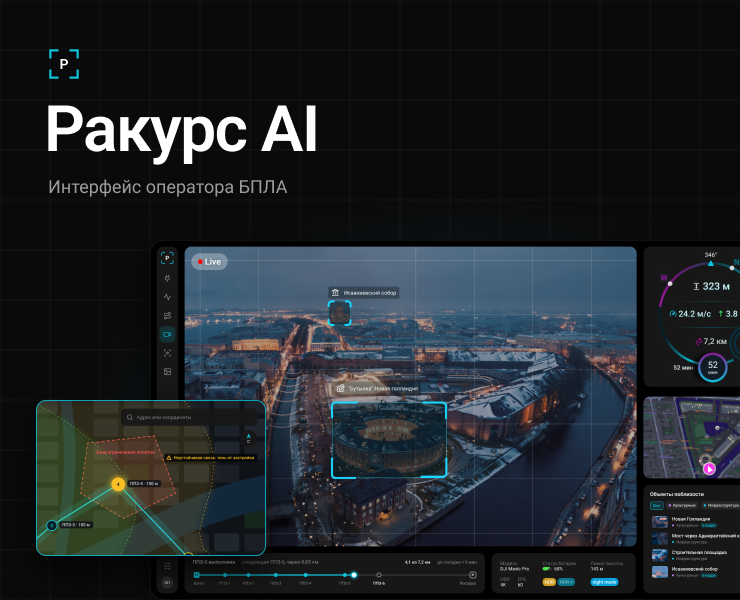This screenshot has width=740, height=600.
Task: Toggle the HDR+ mode pill
Action: point(566,582)
